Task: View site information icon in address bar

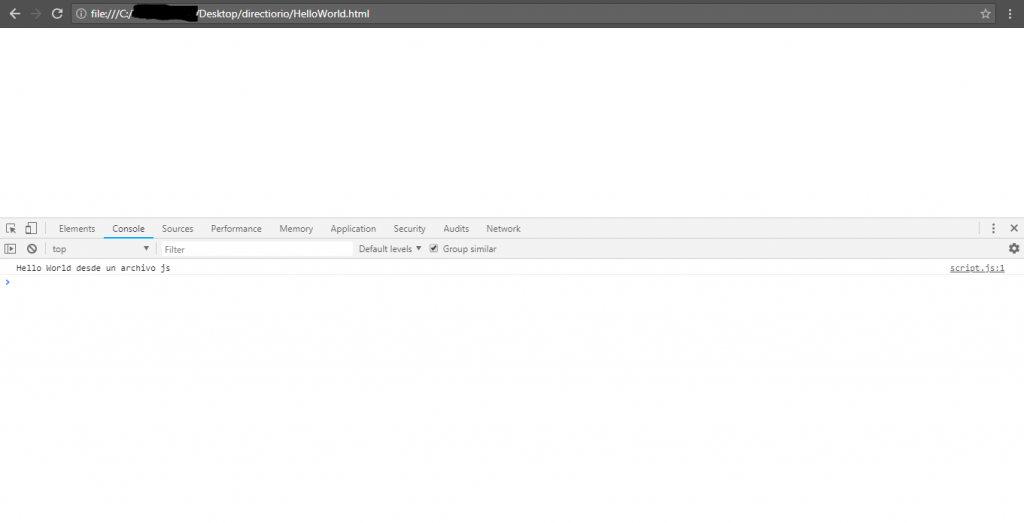Action: click(81, 14)
